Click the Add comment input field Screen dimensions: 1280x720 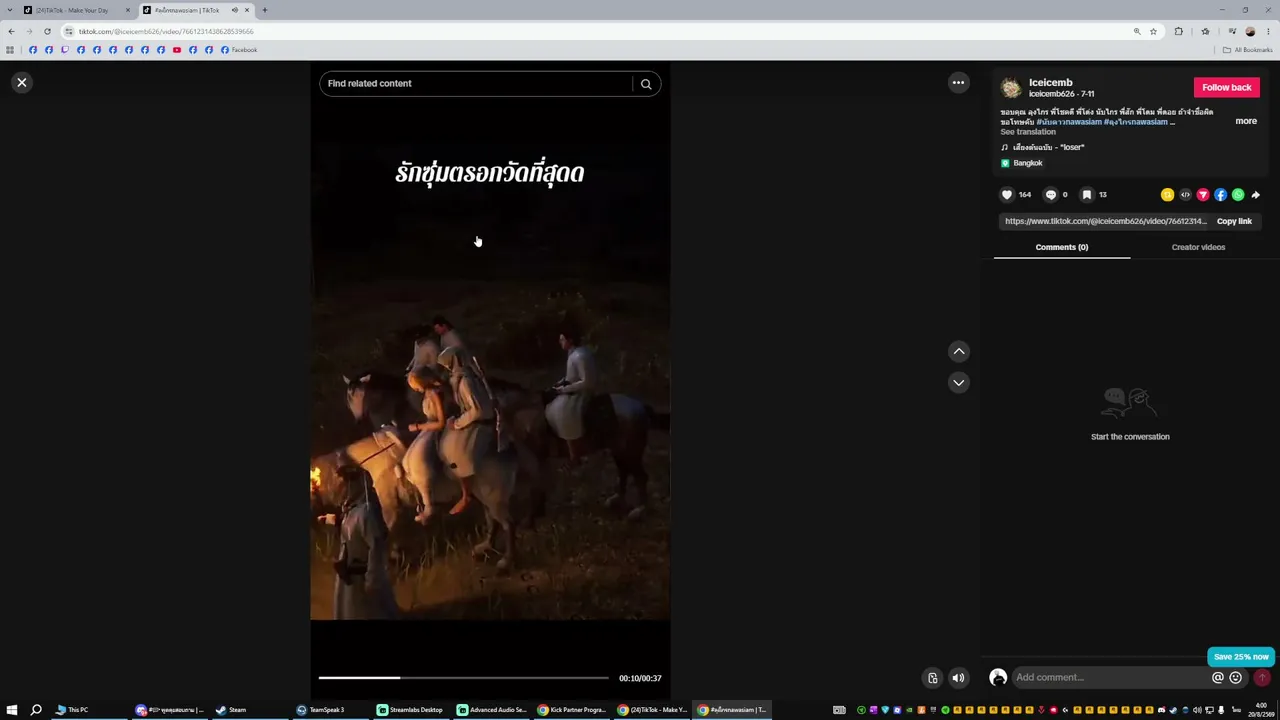tap(1111, 678)
